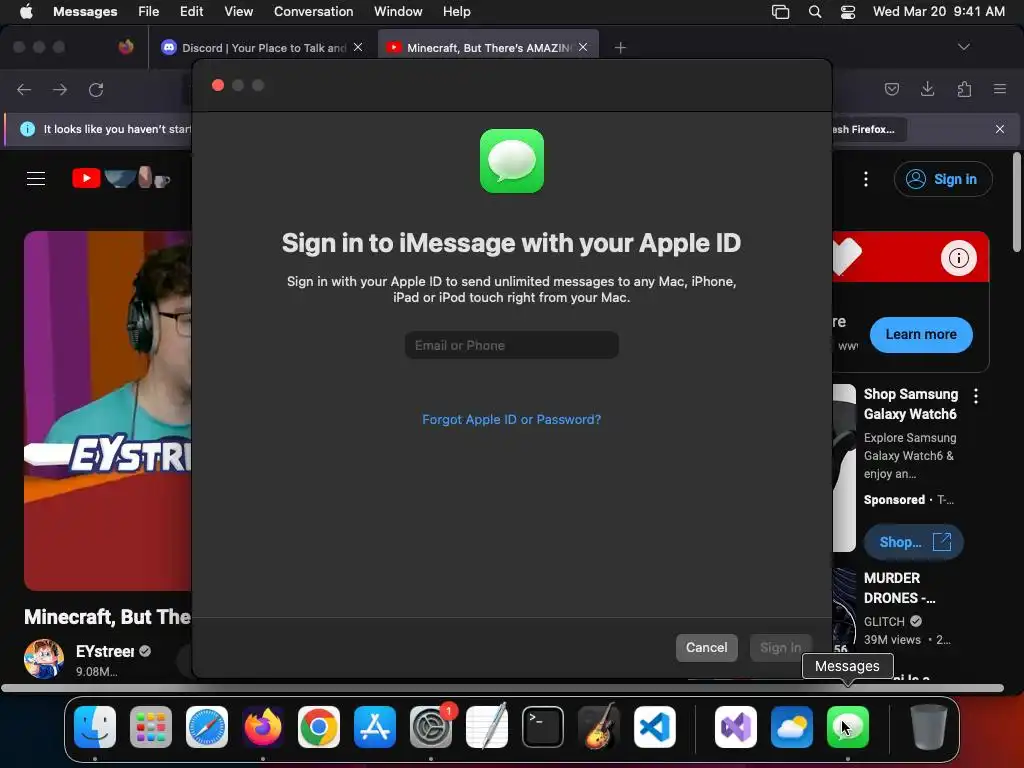The width and height of the screenshot is (1024, 768).
Task: Click the grayed-out Sign In button in iMessage dialog
Action: (780, 647)
